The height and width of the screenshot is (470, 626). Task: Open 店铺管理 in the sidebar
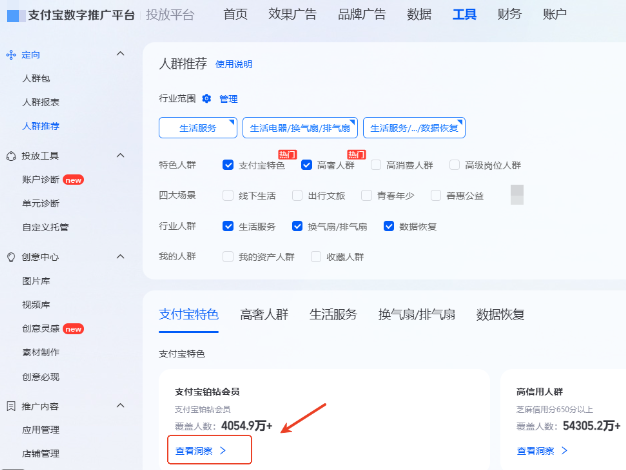click(x=41, y=454)
